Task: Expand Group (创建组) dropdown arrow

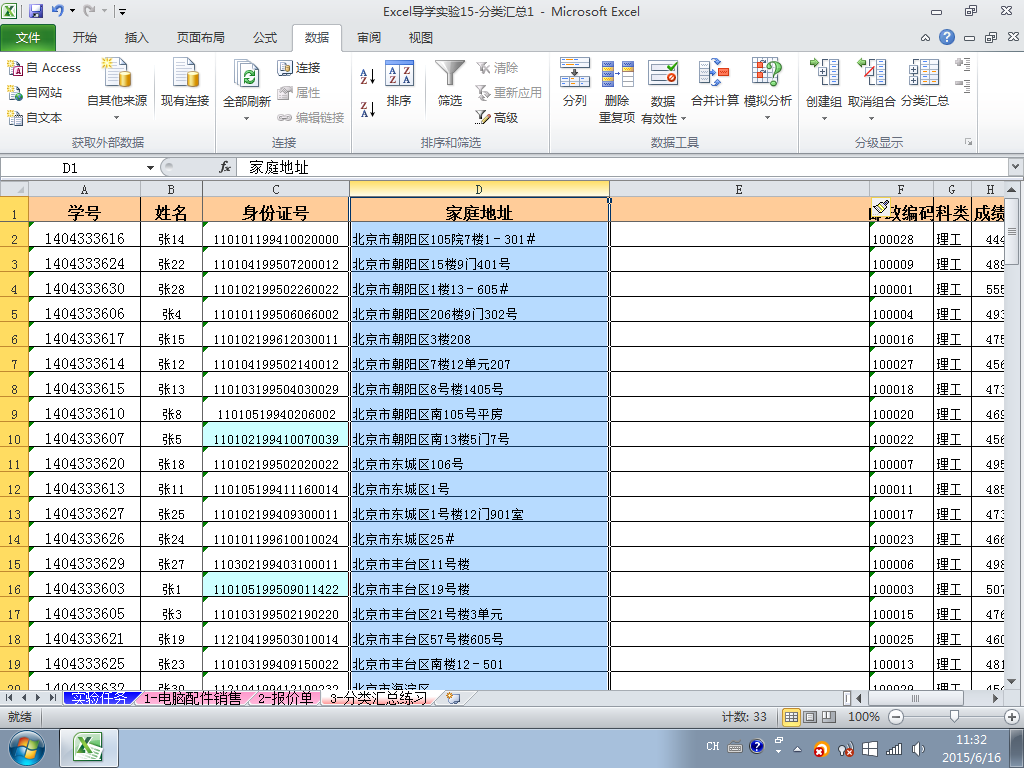Action: [824, 118]
